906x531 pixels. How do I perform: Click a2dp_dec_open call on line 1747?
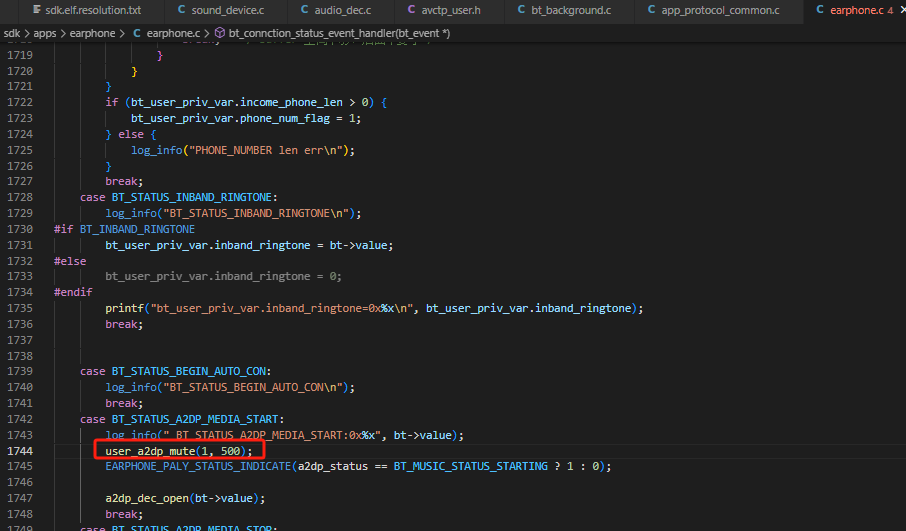[185, 498]
